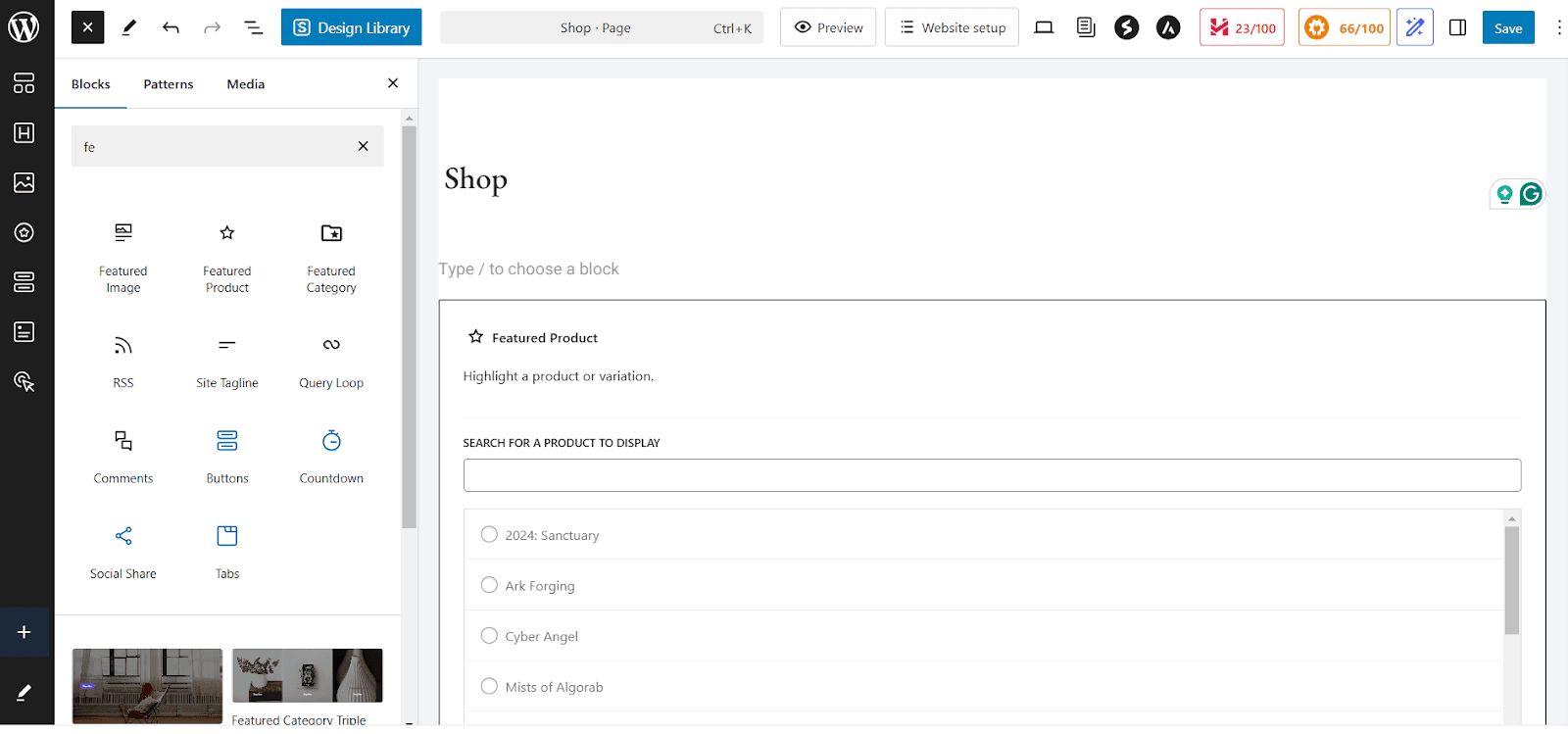Viewport: 1568px width, 734px height.
Task: Open Document Overview list view
Action: coord(253,27)
